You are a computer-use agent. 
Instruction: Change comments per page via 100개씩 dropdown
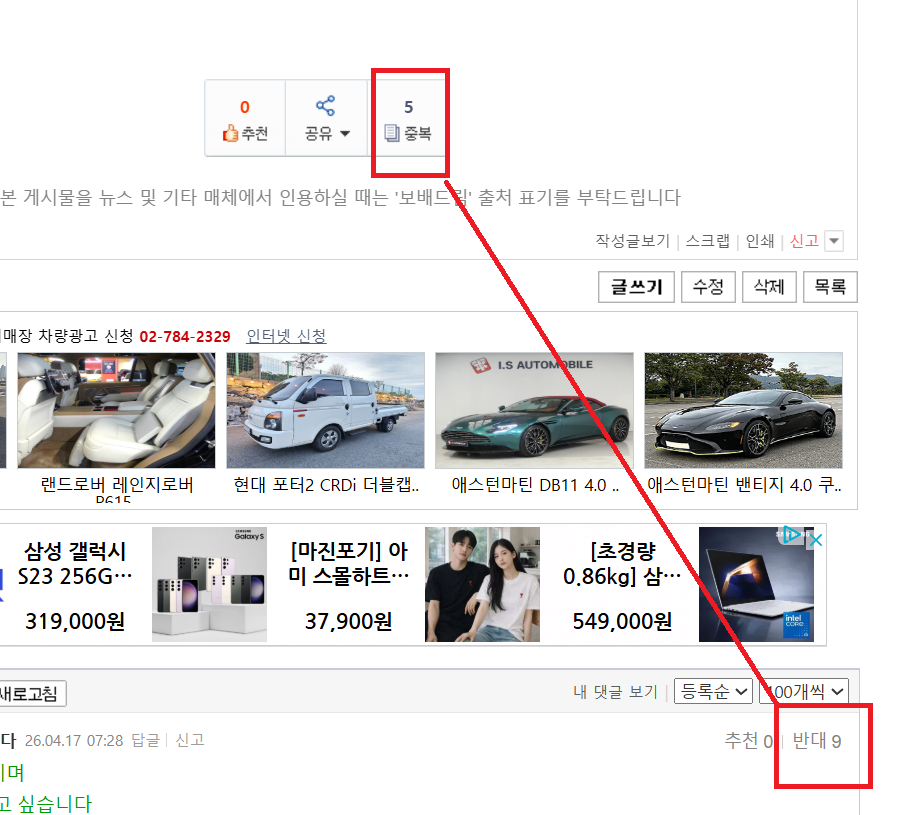tap(804, 691)
